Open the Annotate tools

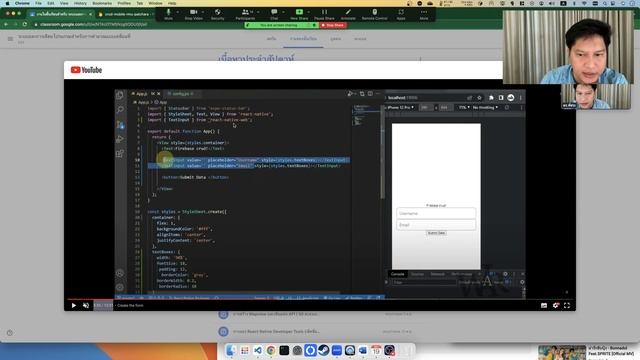click(348, 14)
